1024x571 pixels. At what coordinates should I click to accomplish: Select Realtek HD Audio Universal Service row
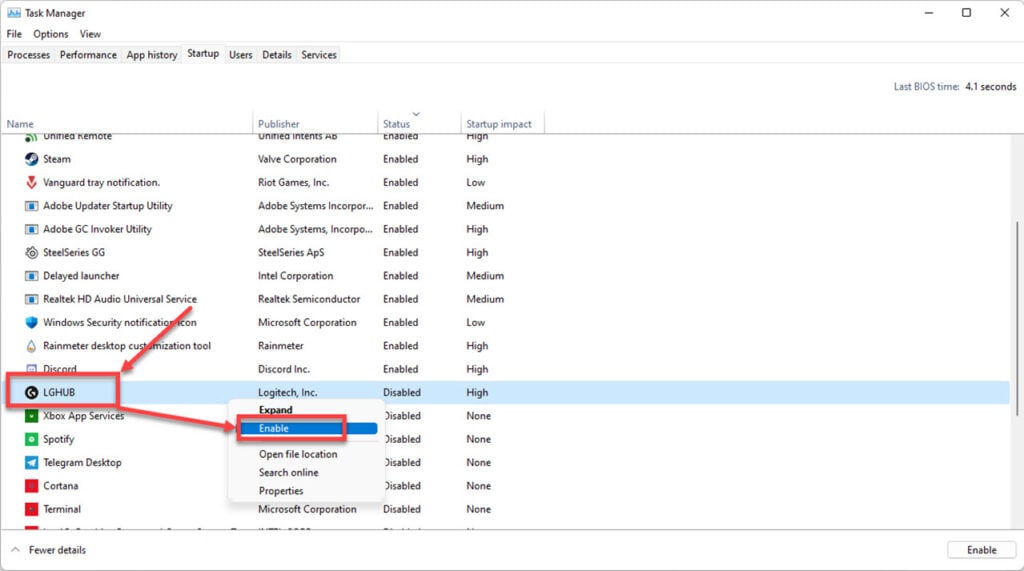[120, 299]
